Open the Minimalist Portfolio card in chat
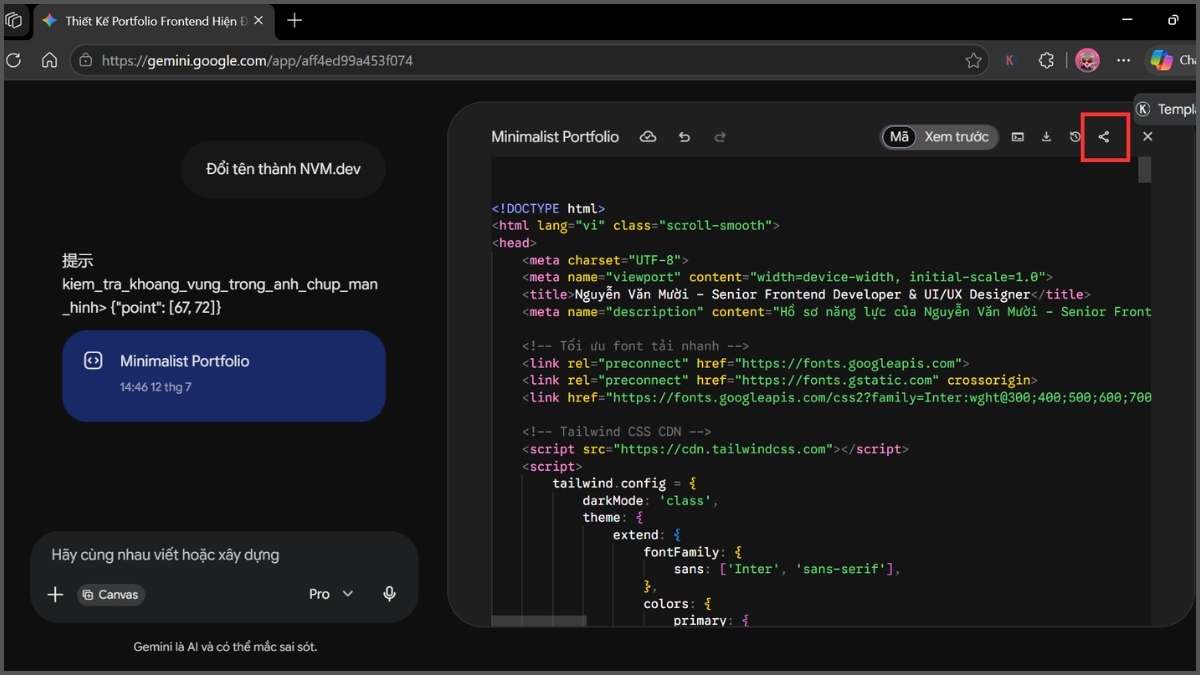Screen dimensions: 1200x675 pos(224,376)
